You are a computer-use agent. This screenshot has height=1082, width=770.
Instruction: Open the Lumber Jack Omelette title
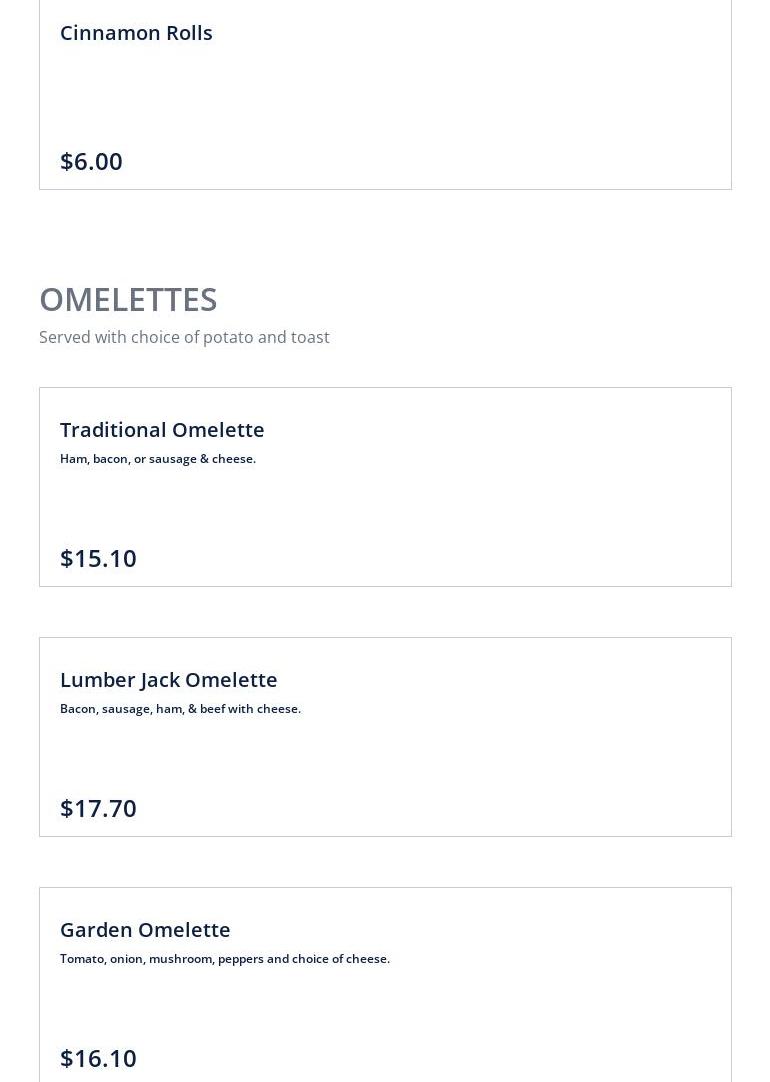(x=168, y=680)
